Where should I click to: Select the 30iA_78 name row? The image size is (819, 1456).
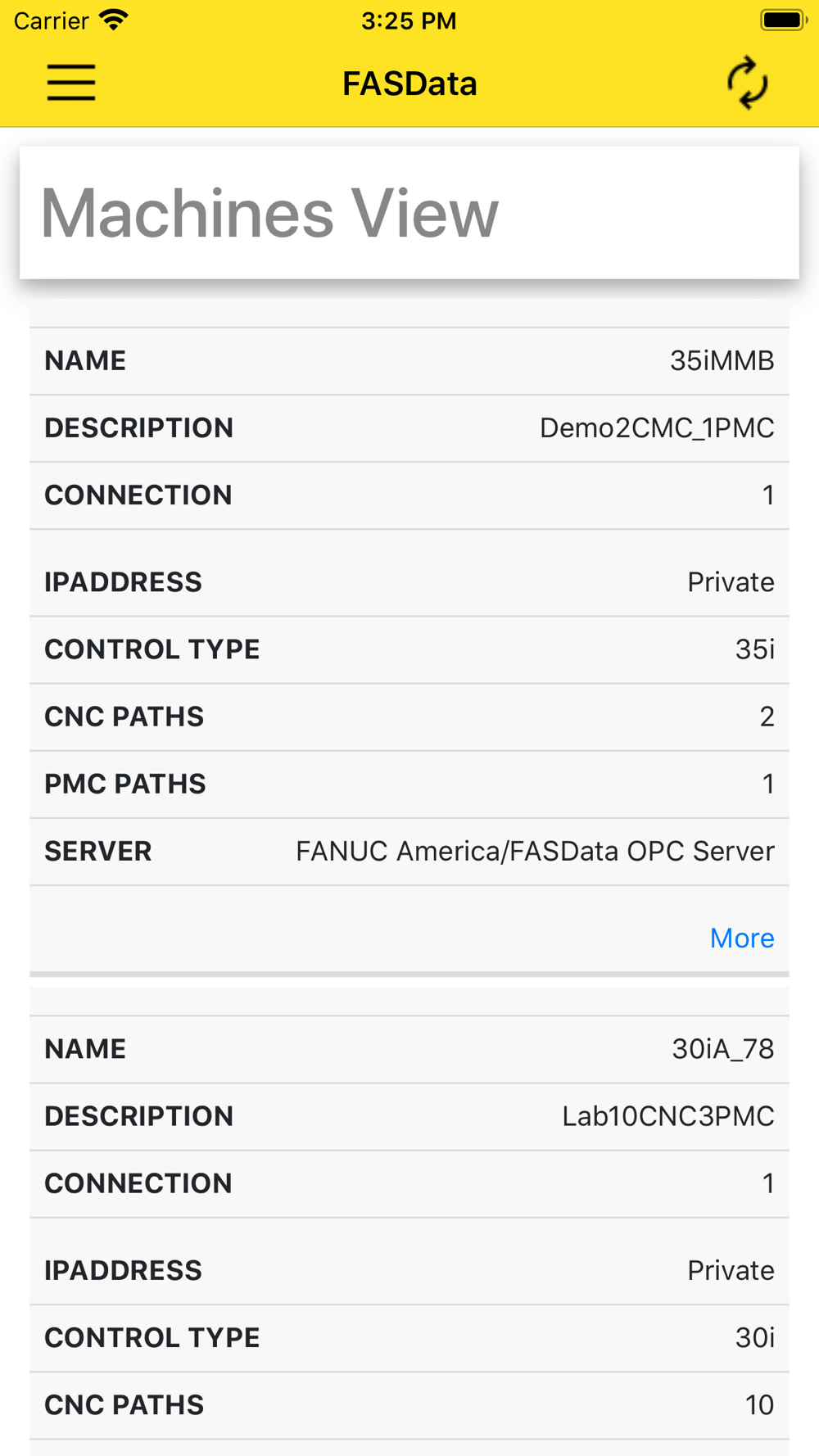409,1049
